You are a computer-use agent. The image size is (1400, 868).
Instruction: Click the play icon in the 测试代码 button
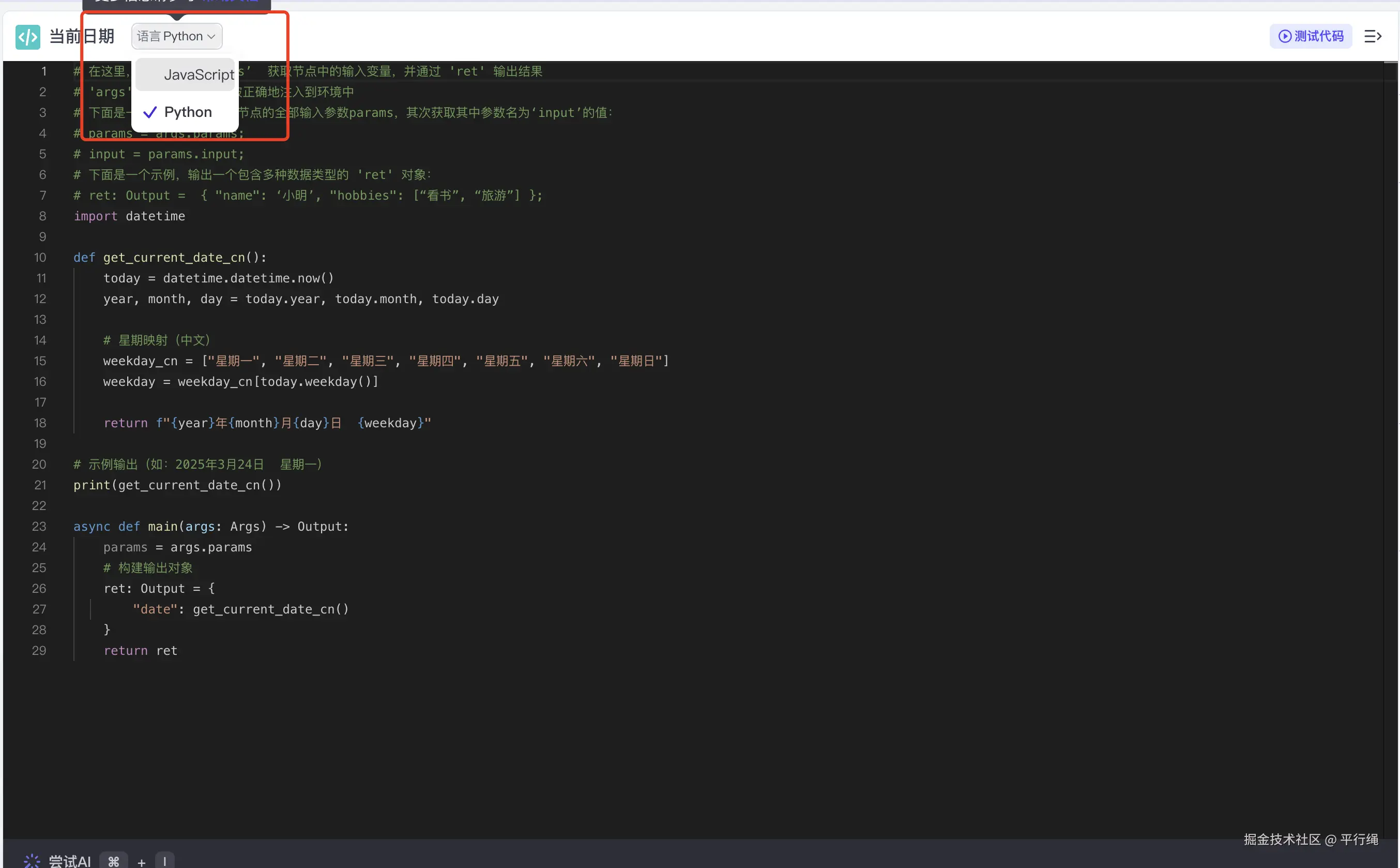[1285, 37]
